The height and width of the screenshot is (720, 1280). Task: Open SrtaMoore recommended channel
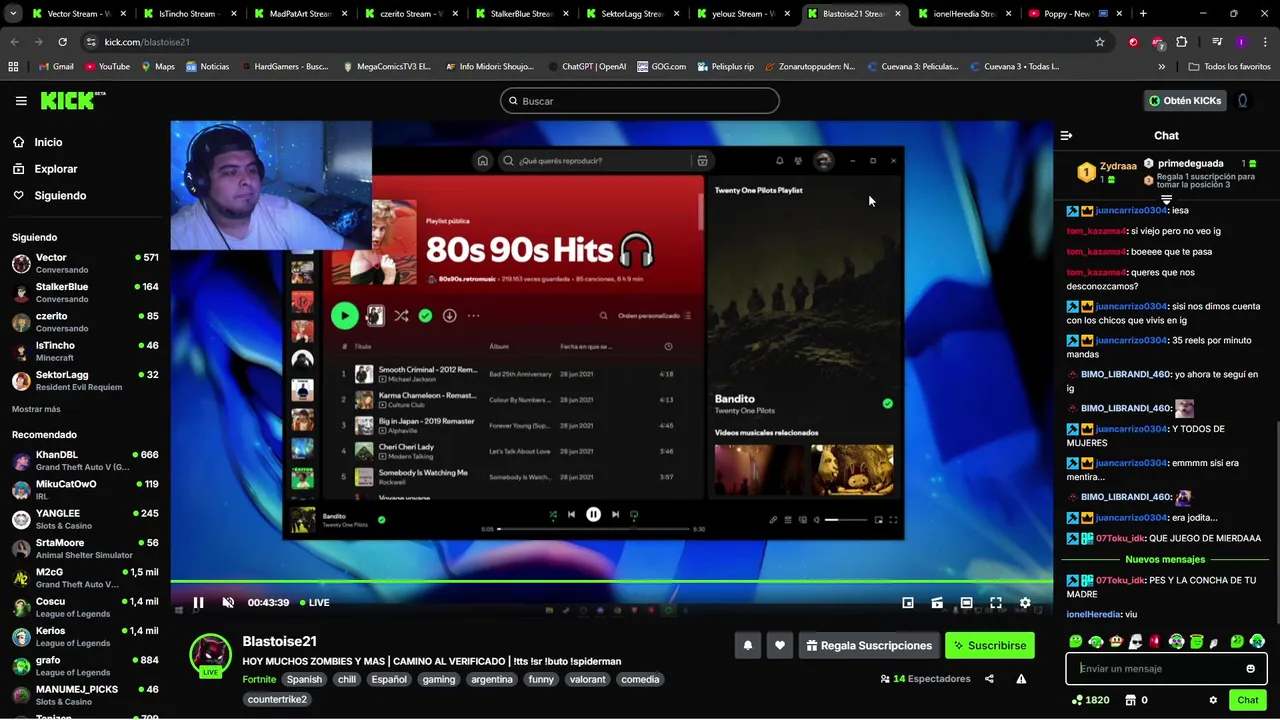[85, 548]
